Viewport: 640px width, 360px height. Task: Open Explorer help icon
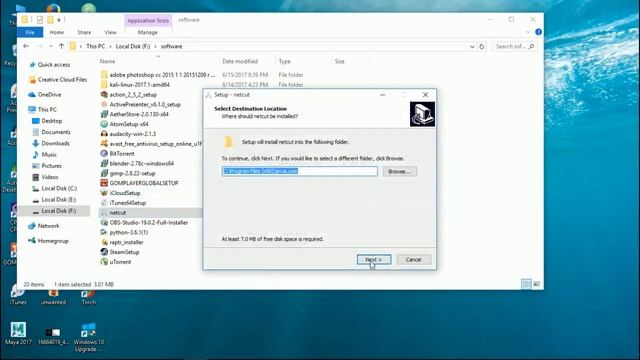coord(538,32)
